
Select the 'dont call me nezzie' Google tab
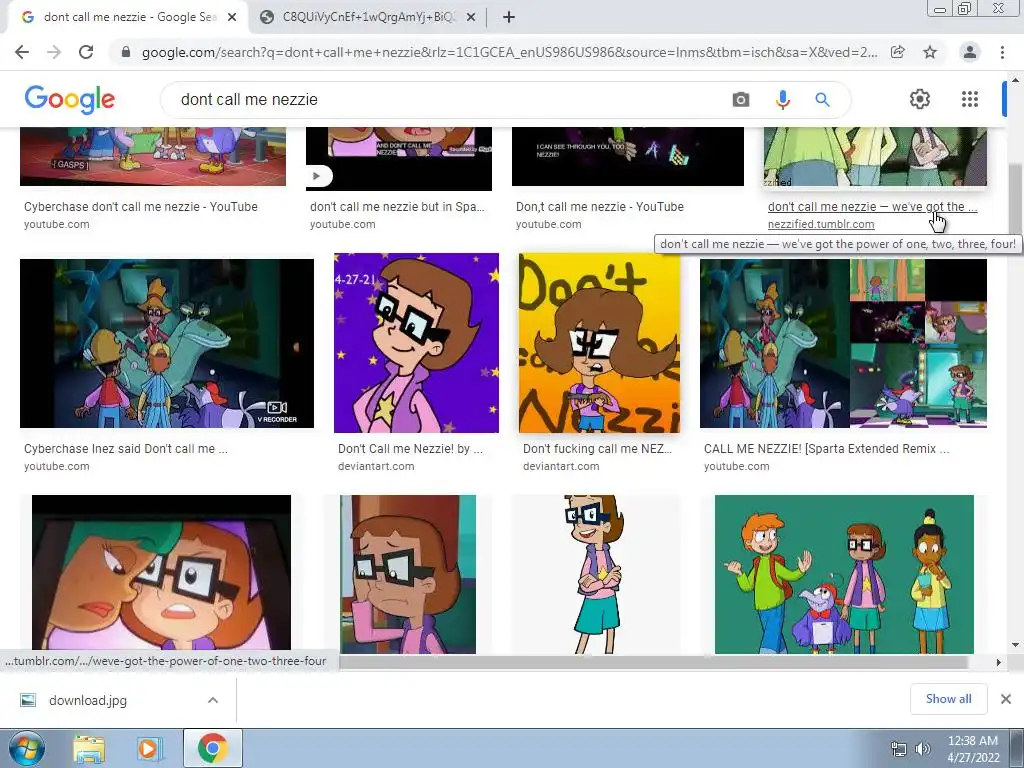(129, 17)
